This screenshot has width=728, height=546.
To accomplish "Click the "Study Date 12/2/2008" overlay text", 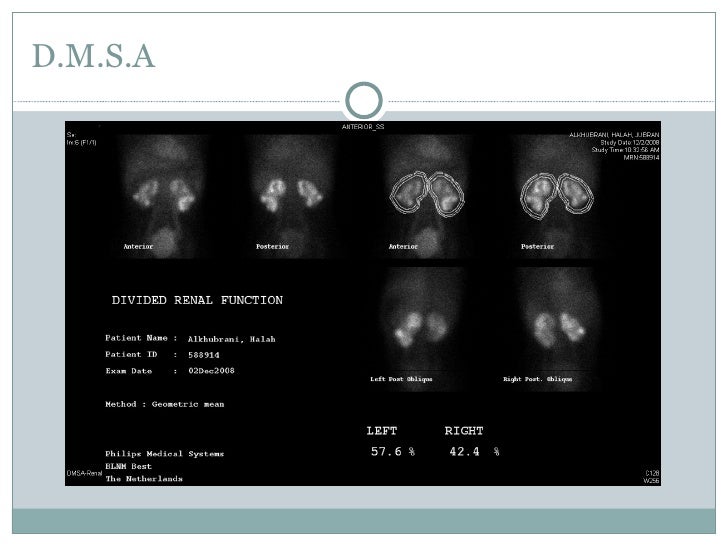I will coord(630,143).
